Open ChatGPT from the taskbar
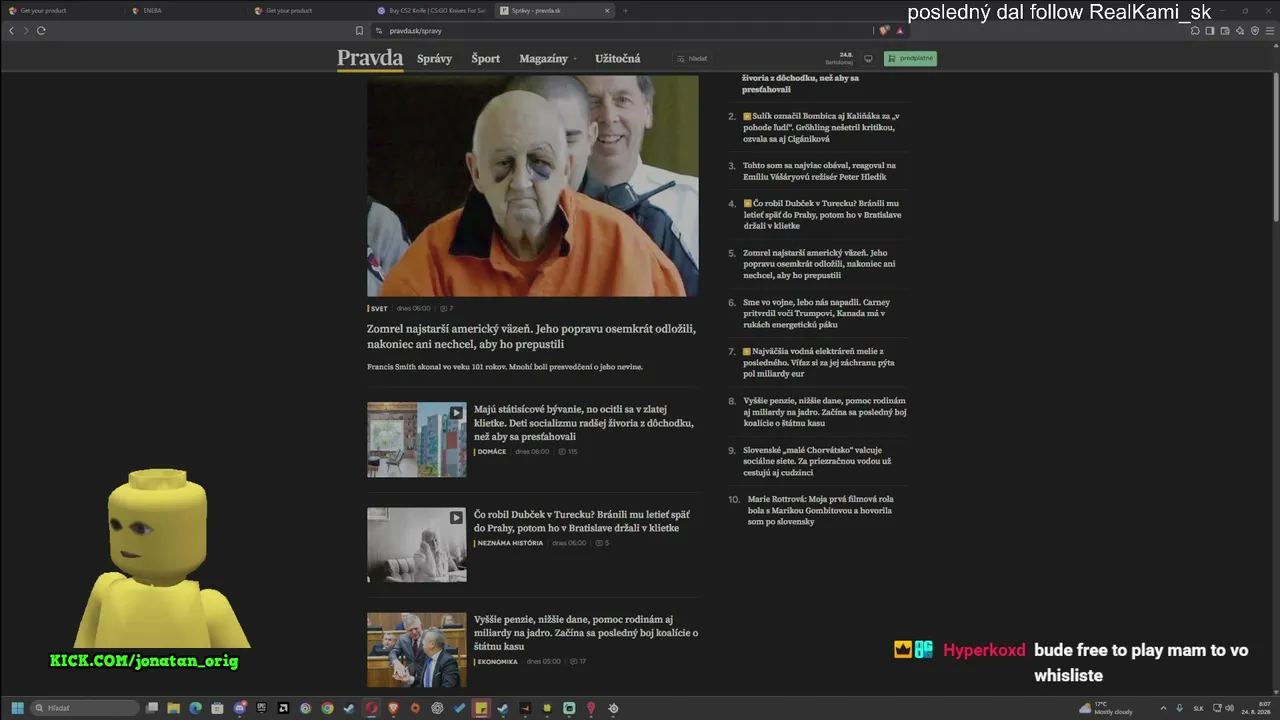1280x720 pixels. pos(437,708)
